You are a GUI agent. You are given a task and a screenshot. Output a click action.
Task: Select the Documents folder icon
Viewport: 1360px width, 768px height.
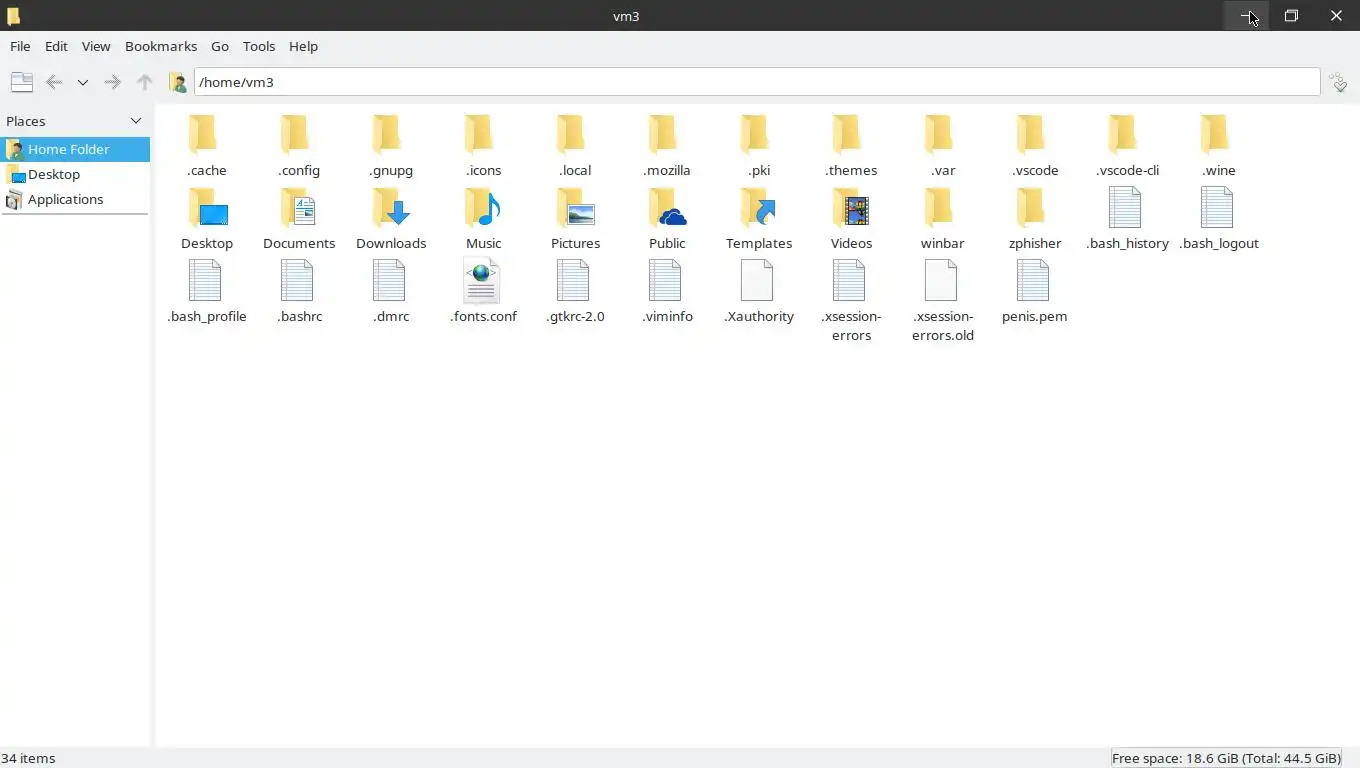tap(299, 208)
